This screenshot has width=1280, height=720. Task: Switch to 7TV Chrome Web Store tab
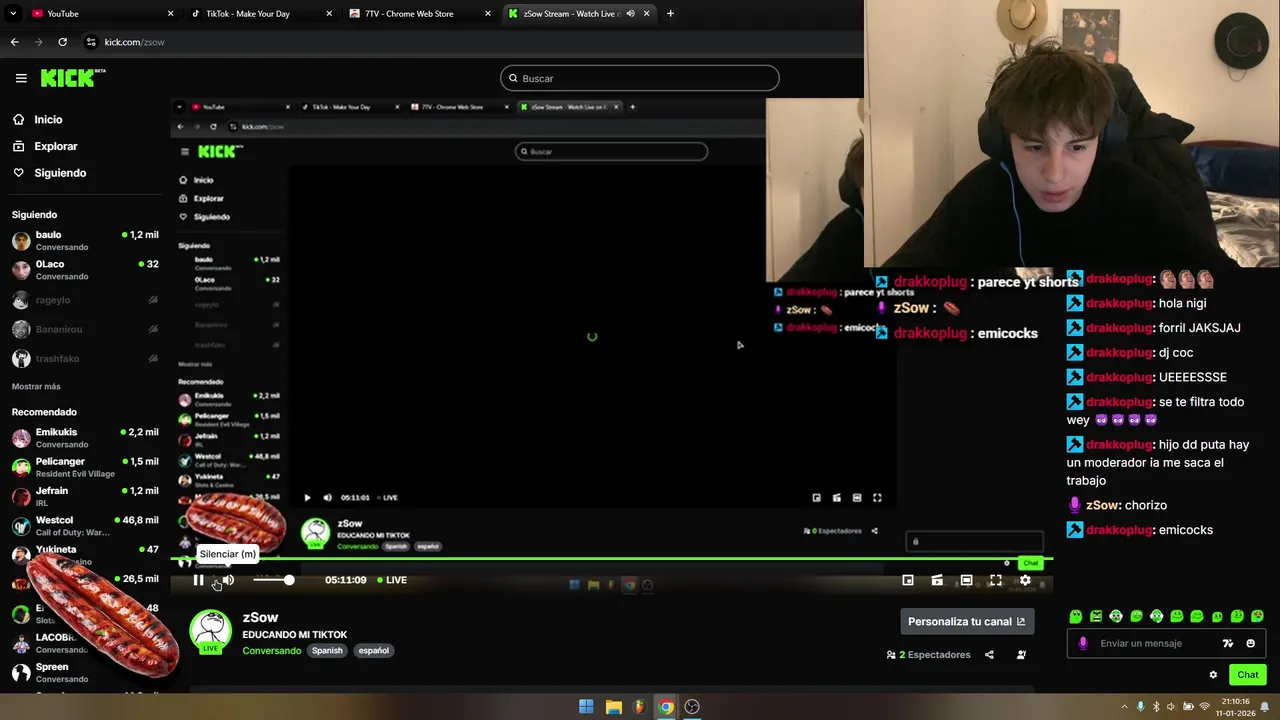420,13
